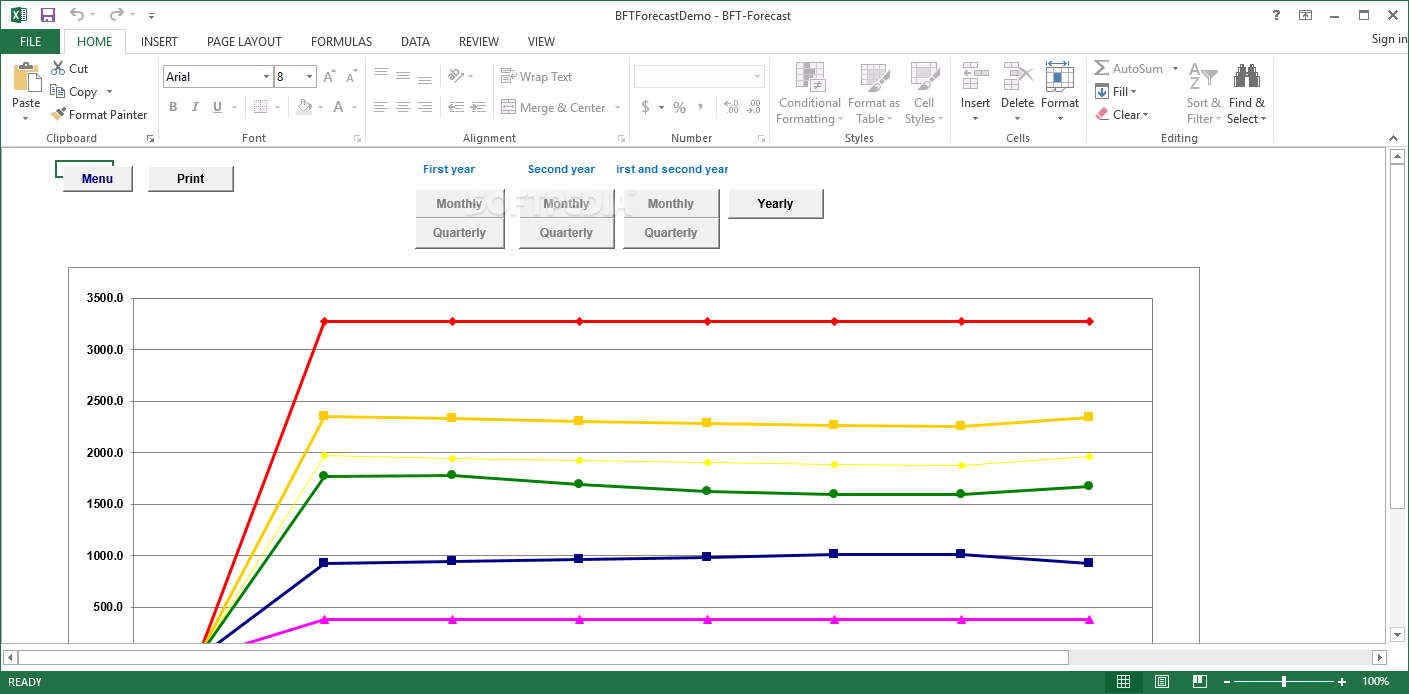Click the Cut scissors icon

click(58, 68)
